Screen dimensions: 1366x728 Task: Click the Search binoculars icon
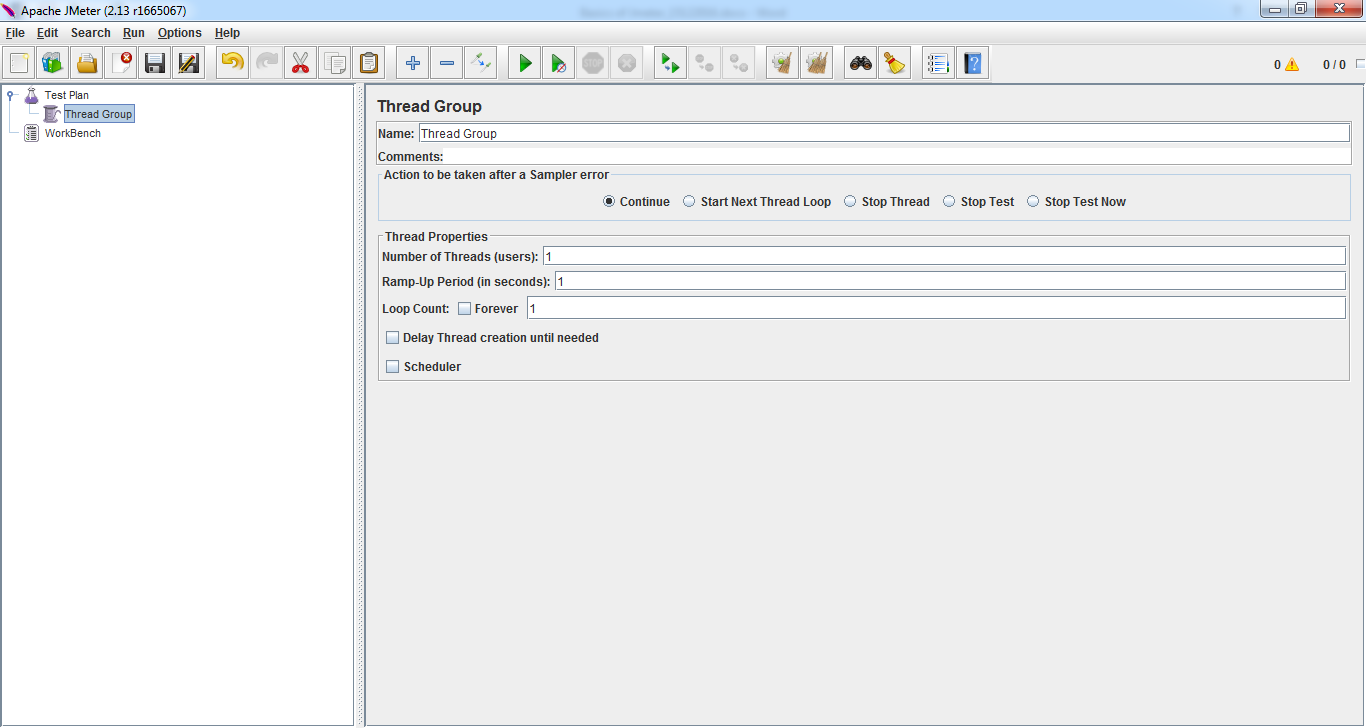coord(861,64)
